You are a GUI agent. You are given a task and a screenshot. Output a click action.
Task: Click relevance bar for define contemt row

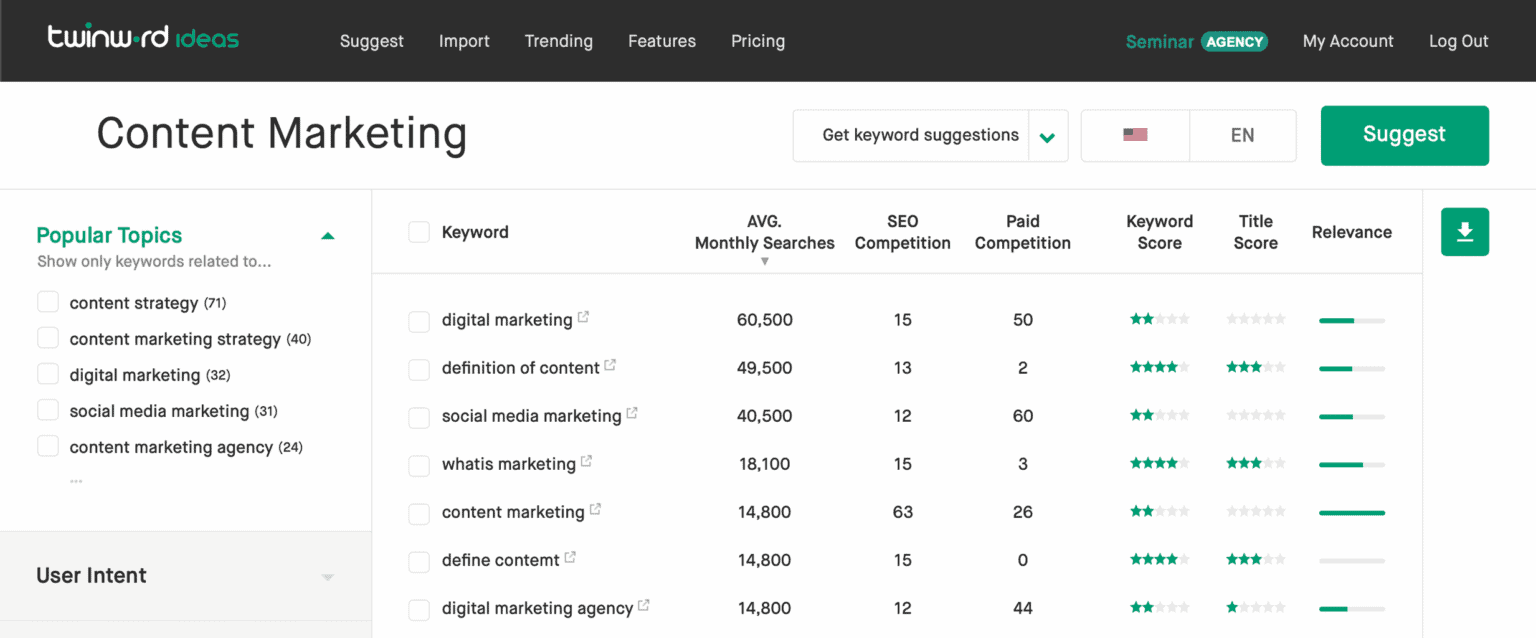(1352, 560)
